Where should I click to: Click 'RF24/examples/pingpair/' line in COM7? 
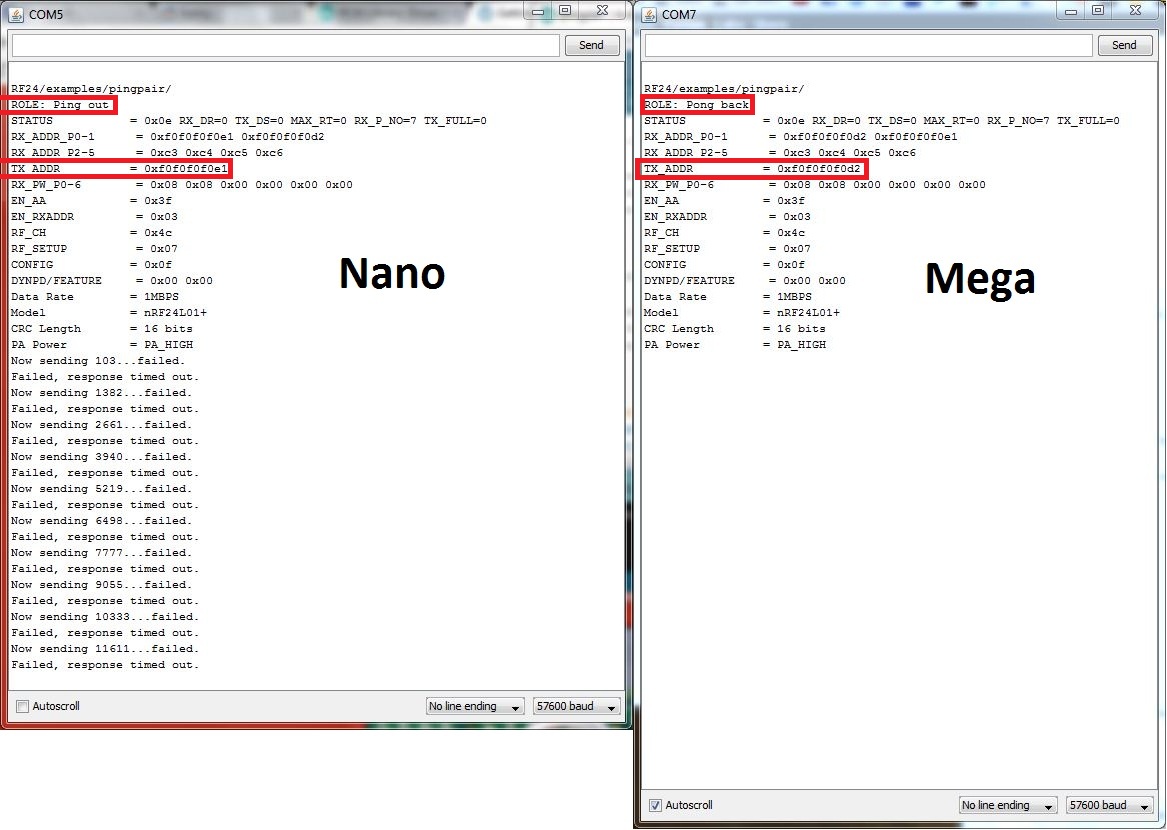pyautogui.click(x=724, y=89)
